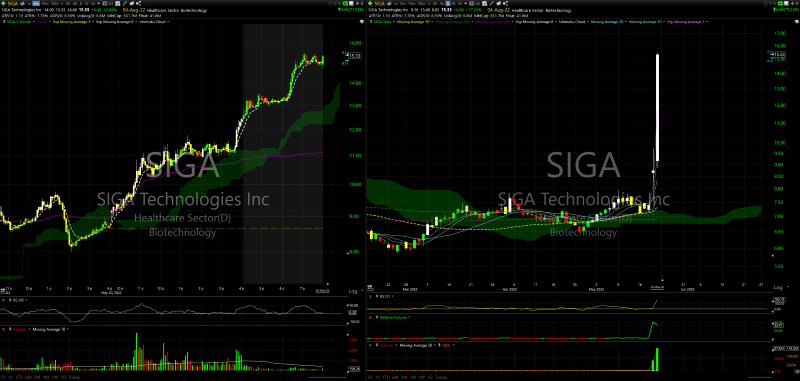The width and height of the screenshot is (800, 381).
Task: Click the star favorite icon on left chart
Action: click(330, 3)
